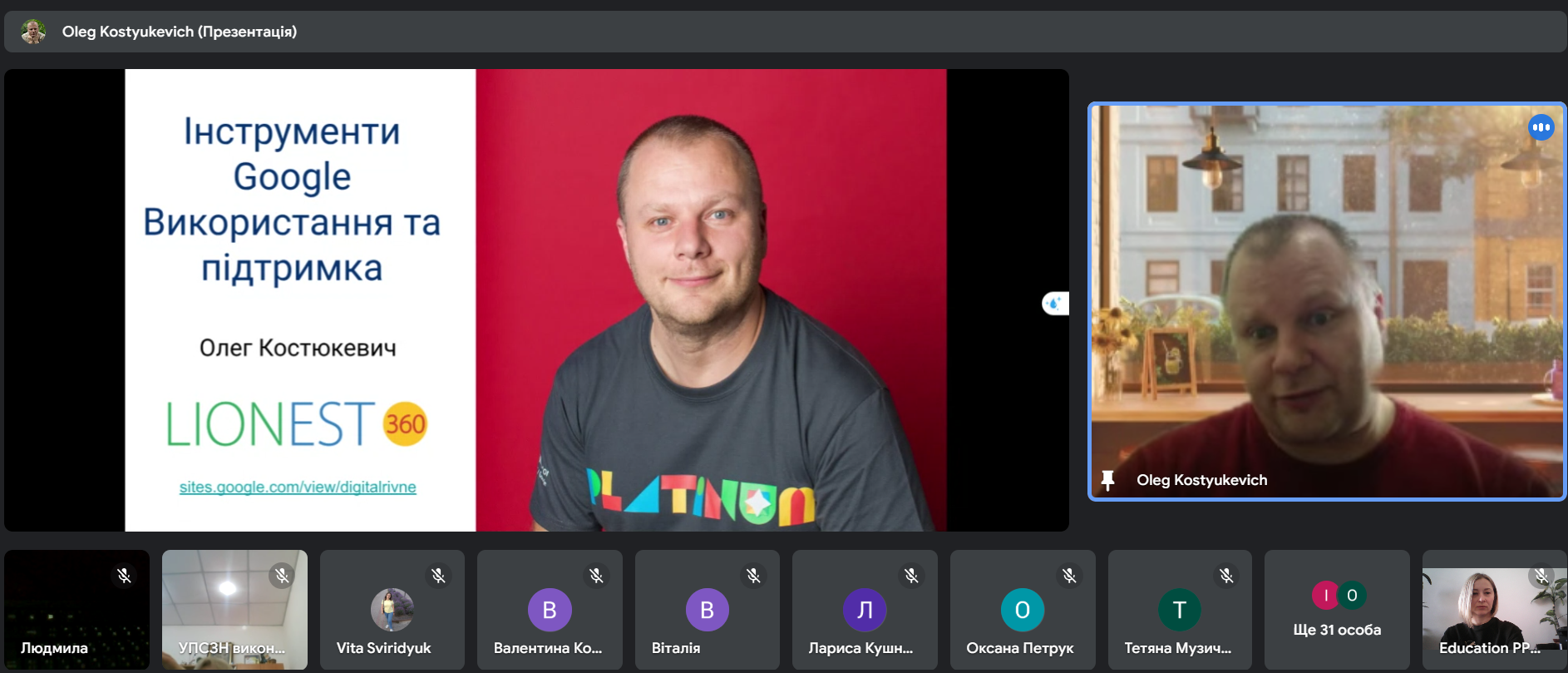The width and height of the screenshot is (1568, 673).
Task: Select the УПСЗН participant video tile
Action: tap(234, 611)
